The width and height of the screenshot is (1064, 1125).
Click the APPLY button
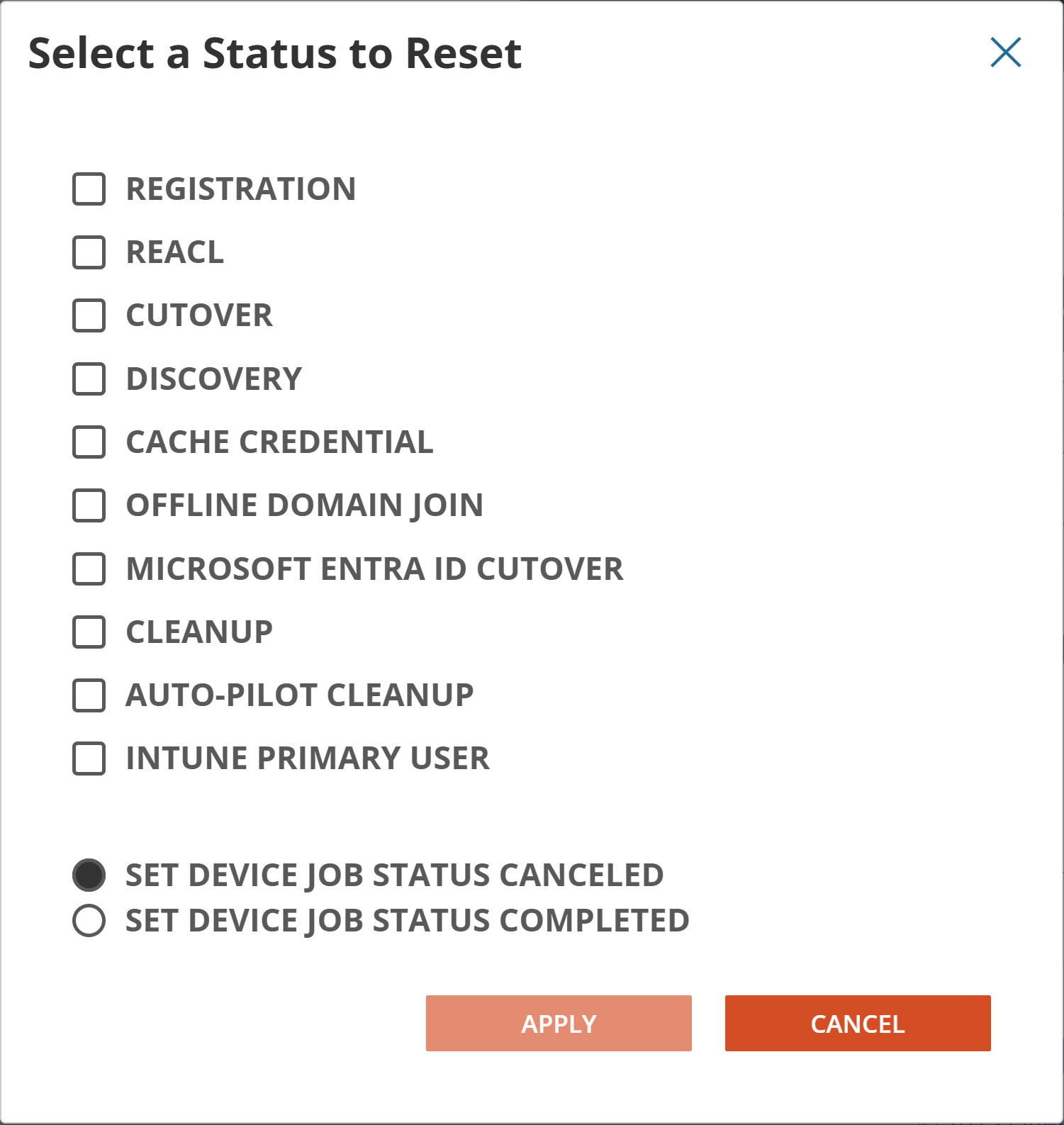click(x=558, y=1023)
